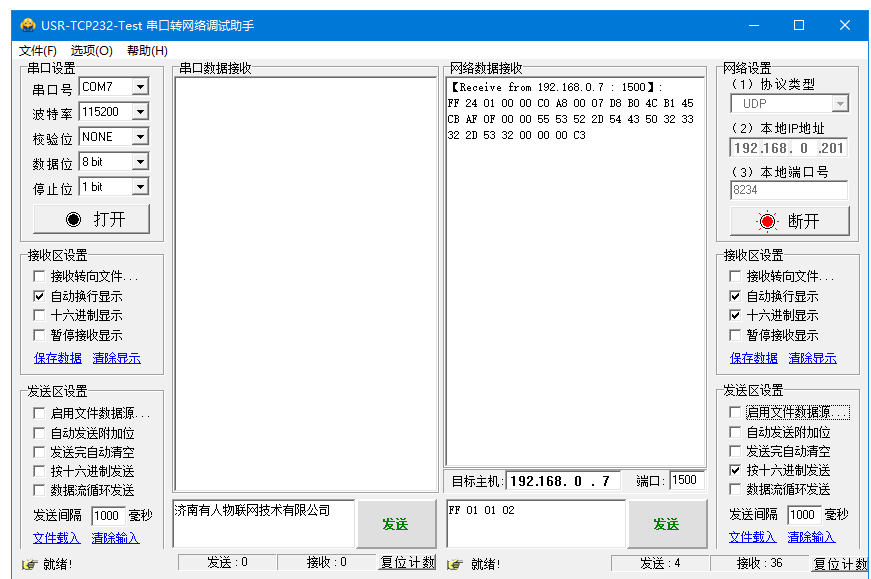The width and height of the screenshot is (871, 579).
Task: Click the serial 保存数据 link on the left
Action: [x=58, y=358]
